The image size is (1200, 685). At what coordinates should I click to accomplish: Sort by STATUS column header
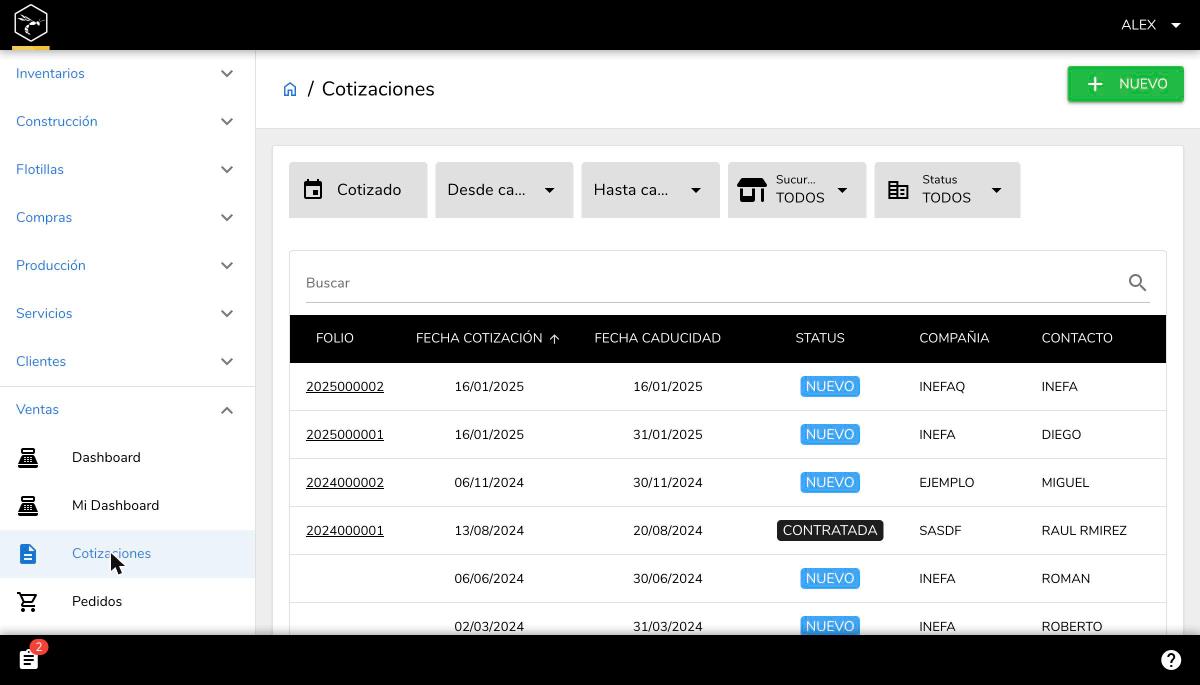click(820, 338)
